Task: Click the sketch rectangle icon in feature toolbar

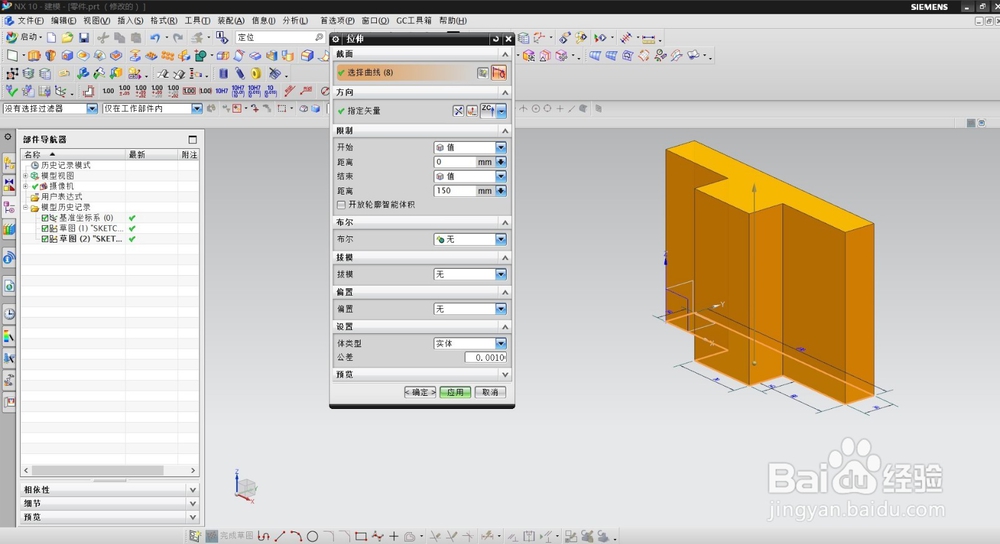Action: 12,55
